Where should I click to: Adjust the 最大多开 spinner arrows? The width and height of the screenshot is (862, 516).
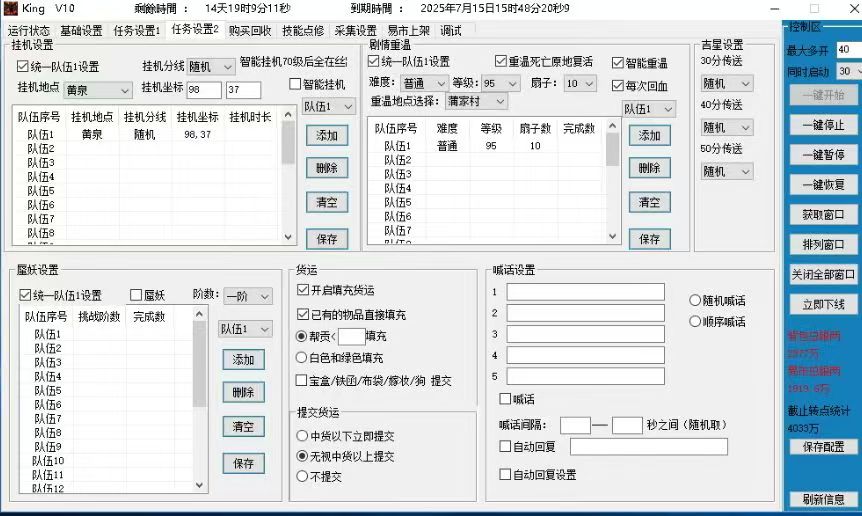[856, 49]
